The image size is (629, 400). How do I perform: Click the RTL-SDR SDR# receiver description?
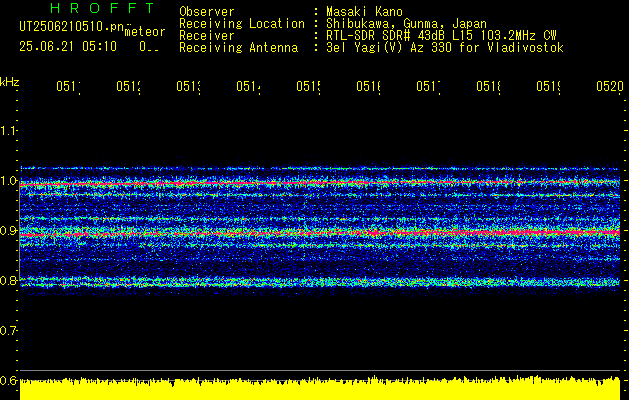click(x=441, y=36)
